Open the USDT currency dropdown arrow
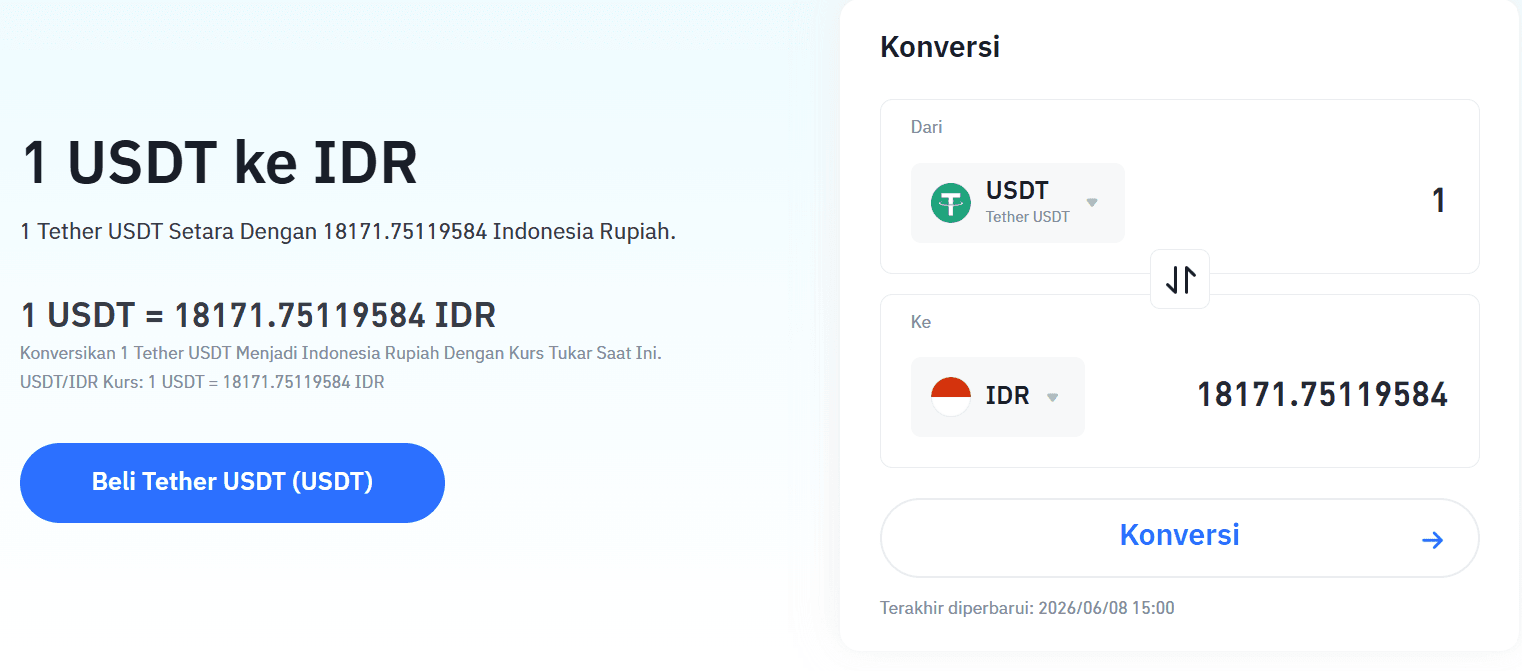The width and height of the screenshot is (1522, 671). coord(1092,202)
